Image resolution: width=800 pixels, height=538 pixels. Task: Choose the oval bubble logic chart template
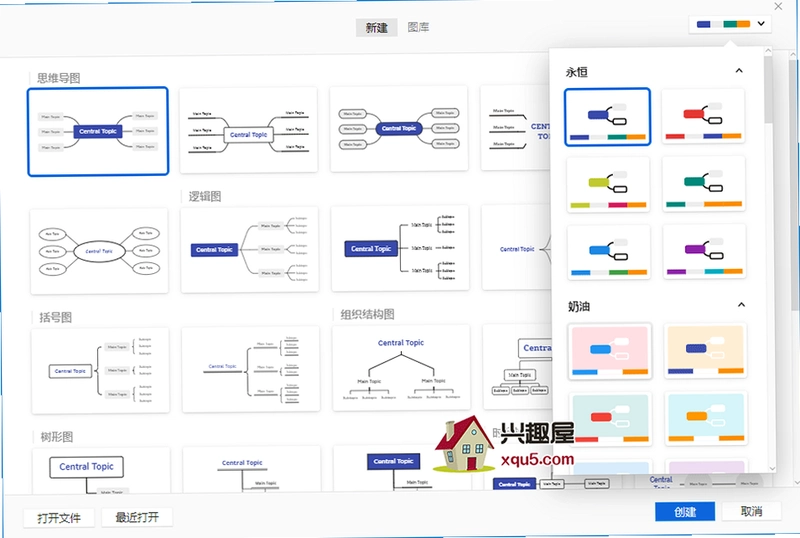99,251
